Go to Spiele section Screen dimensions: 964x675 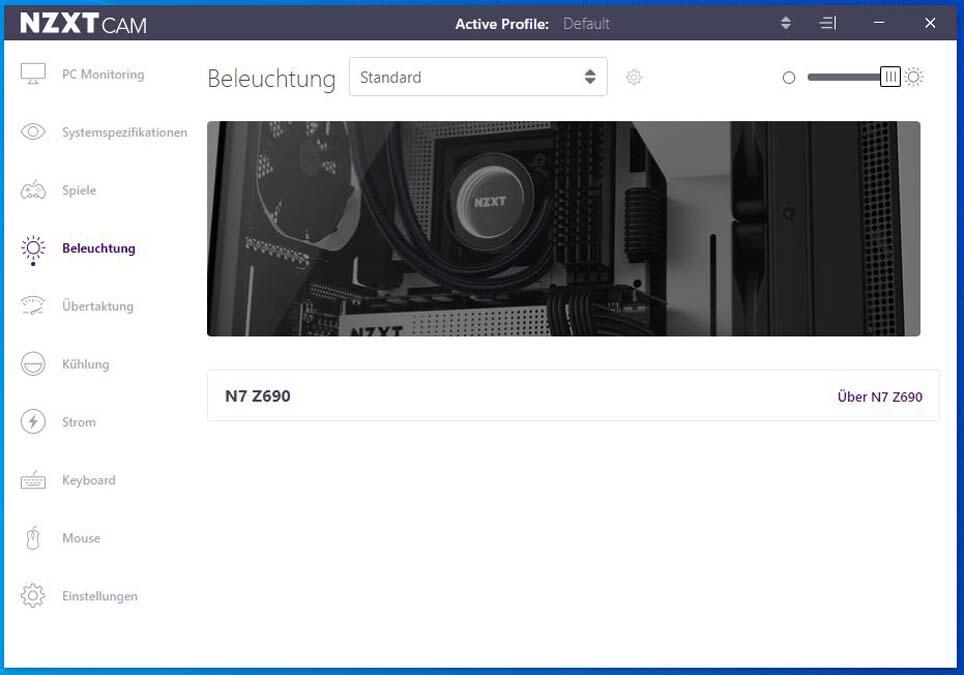click(79, 190)
